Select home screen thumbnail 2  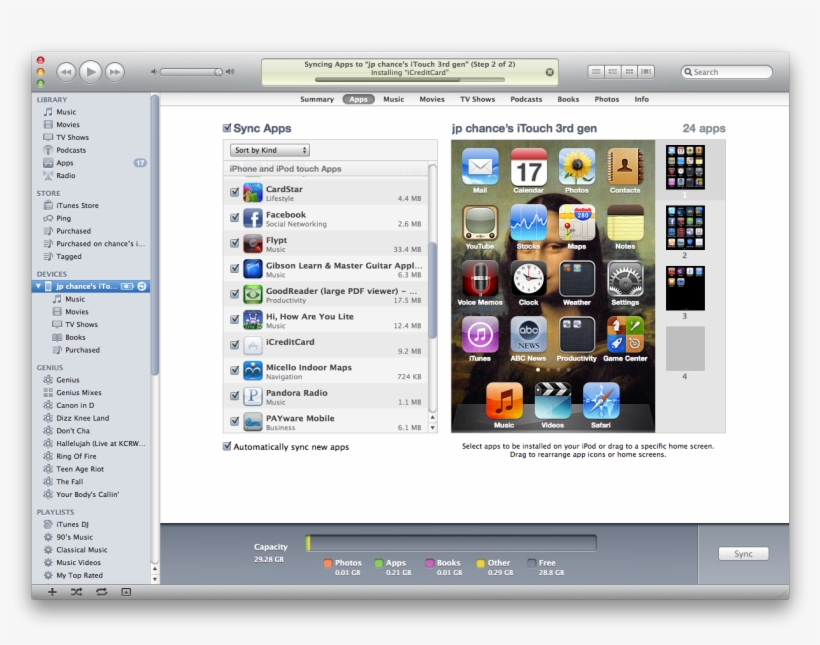coord(685,228)
